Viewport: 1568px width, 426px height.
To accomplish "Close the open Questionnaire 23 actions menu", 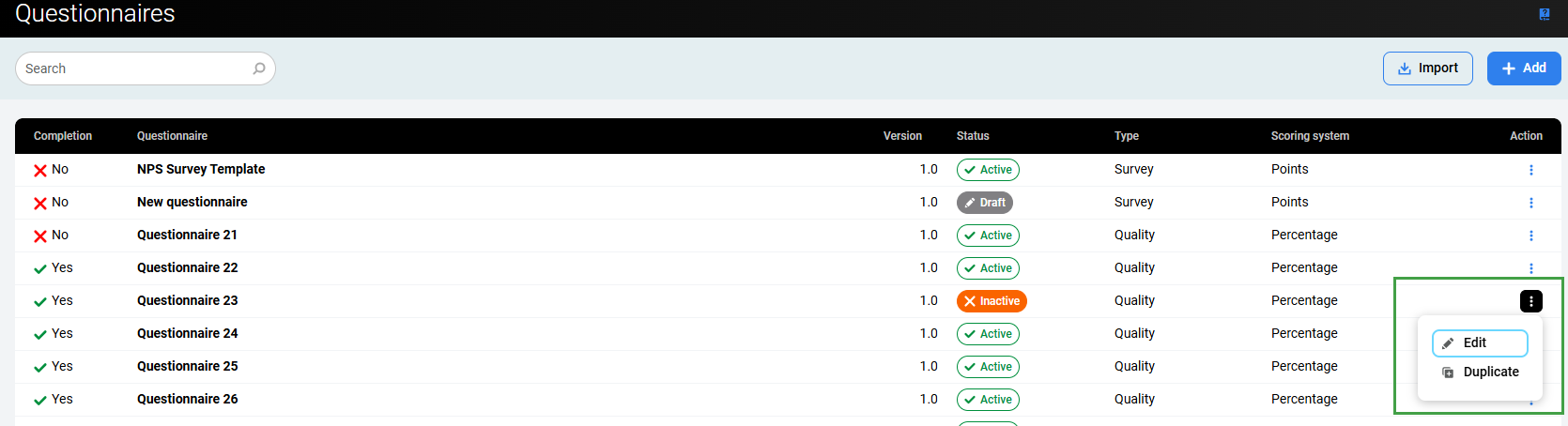I will tap(1530, 301).
